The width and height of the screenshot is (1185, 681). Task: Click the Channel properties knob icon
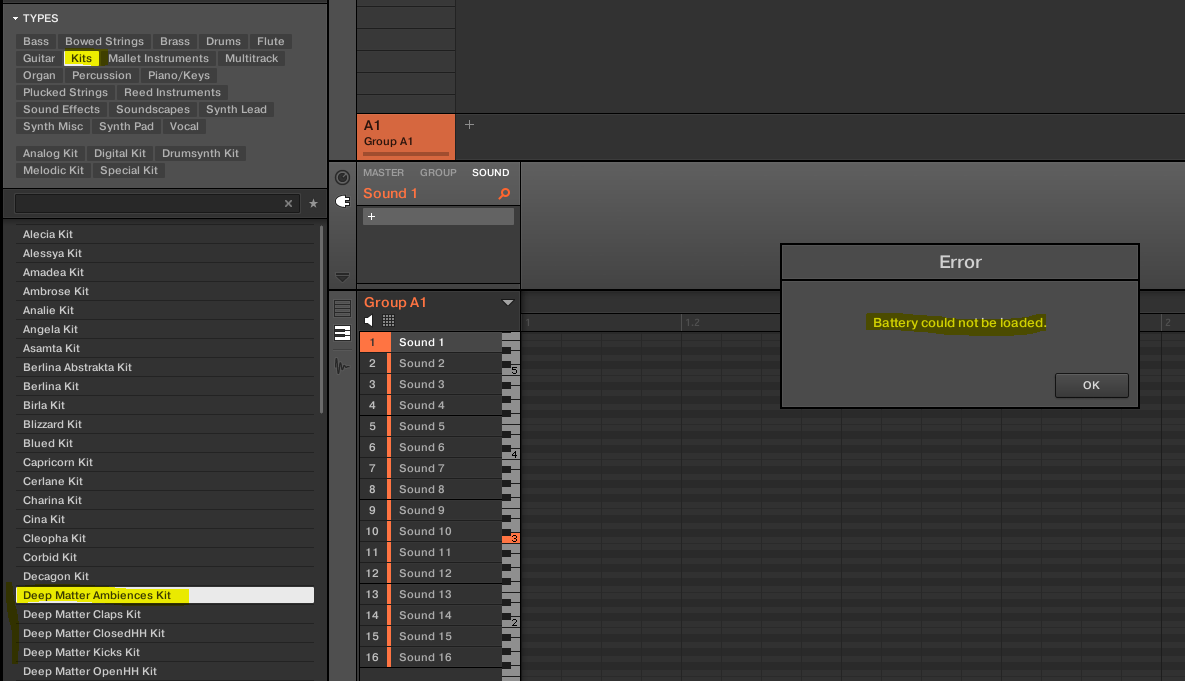click(342, 177)
